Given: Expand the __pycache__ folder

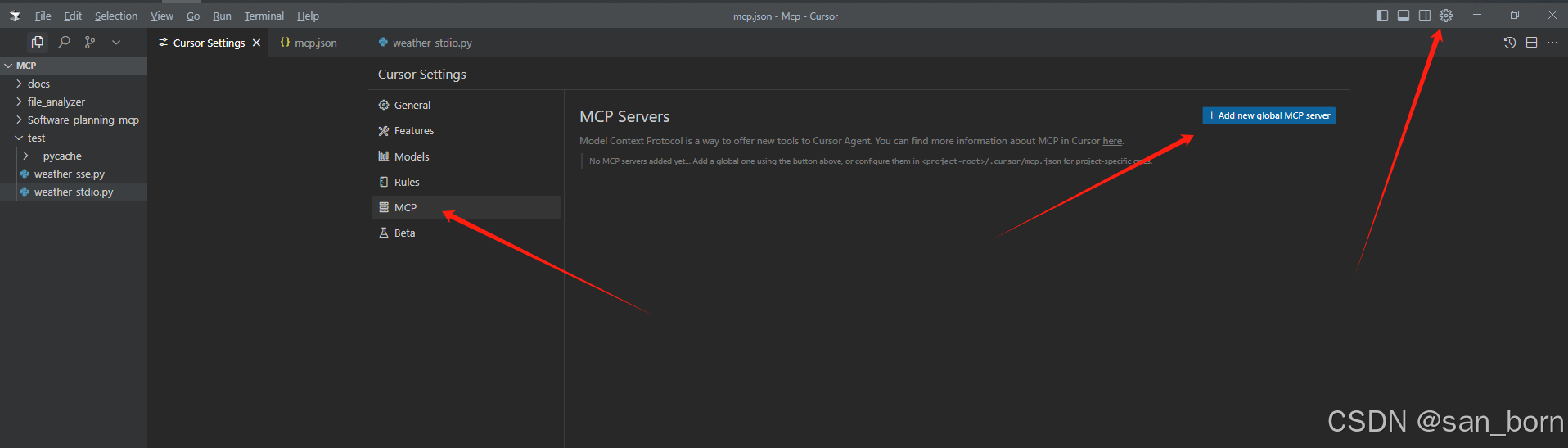Looking at the screenshot, I should [74, 156].
